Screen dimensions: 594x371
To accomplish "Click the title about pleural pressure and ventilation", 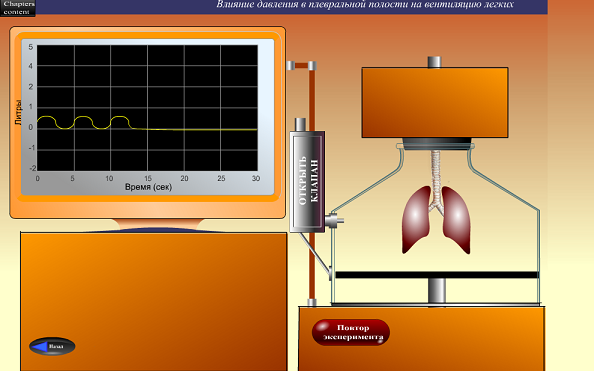I will [x=365, y=5].
